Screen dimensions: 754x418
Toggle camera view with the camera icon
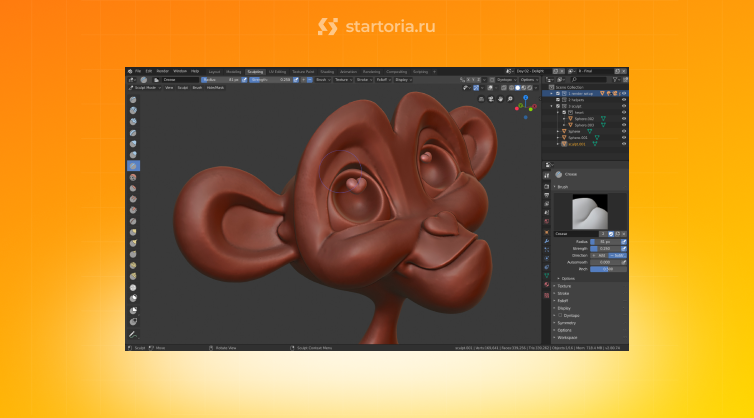491,99
